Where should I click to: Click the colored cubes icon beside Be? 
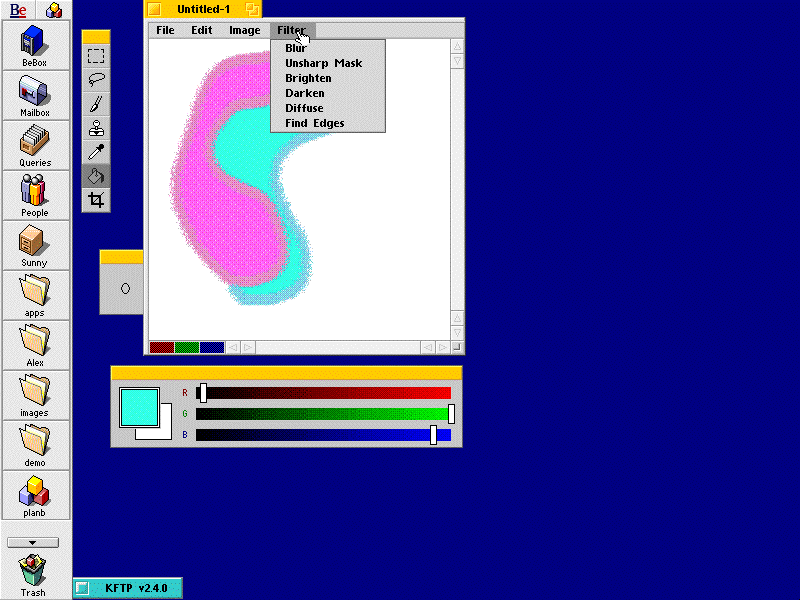[54, 10]
